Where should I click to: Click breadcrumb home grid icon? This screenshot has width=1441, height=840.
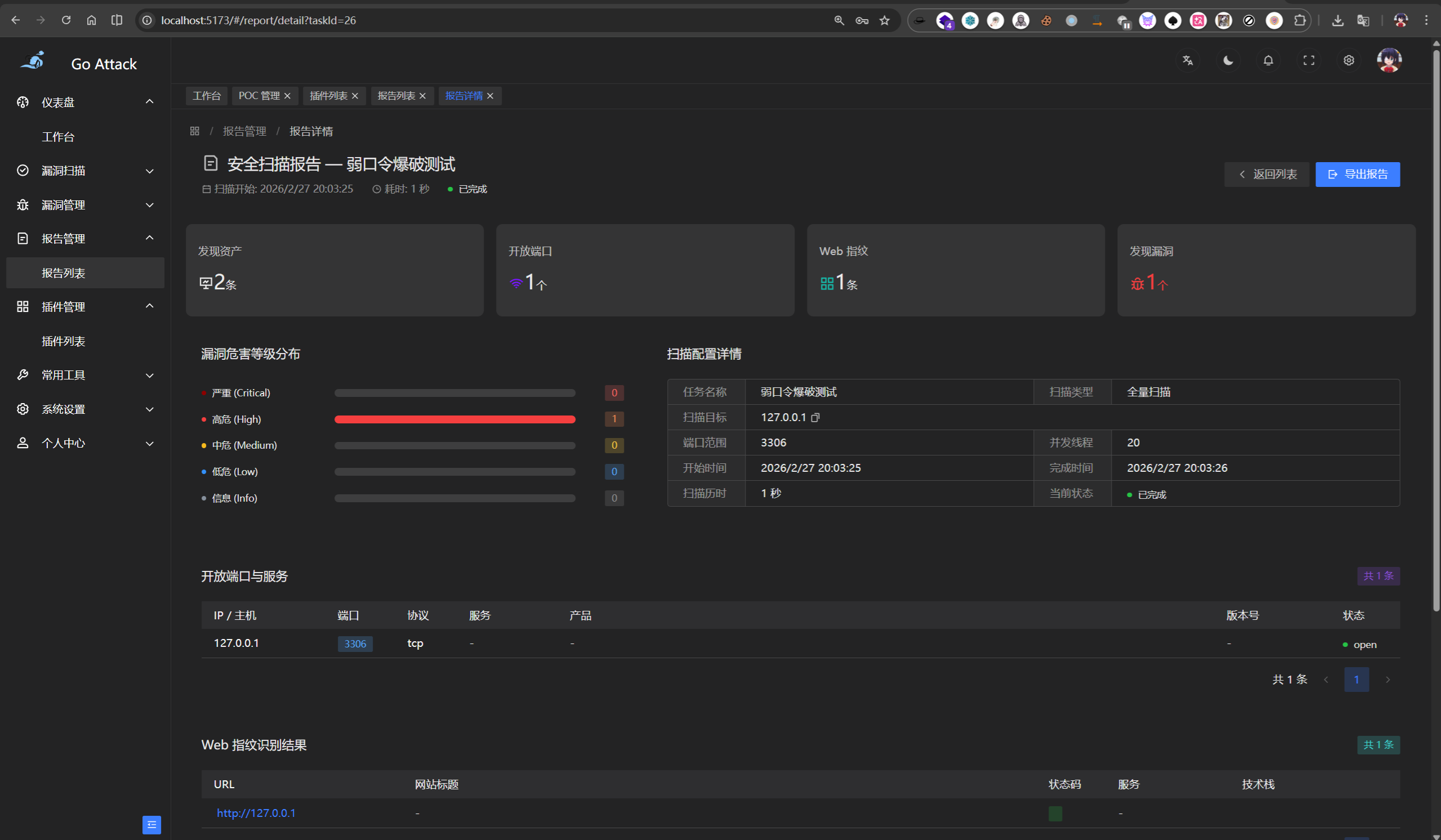pos(194,131)
